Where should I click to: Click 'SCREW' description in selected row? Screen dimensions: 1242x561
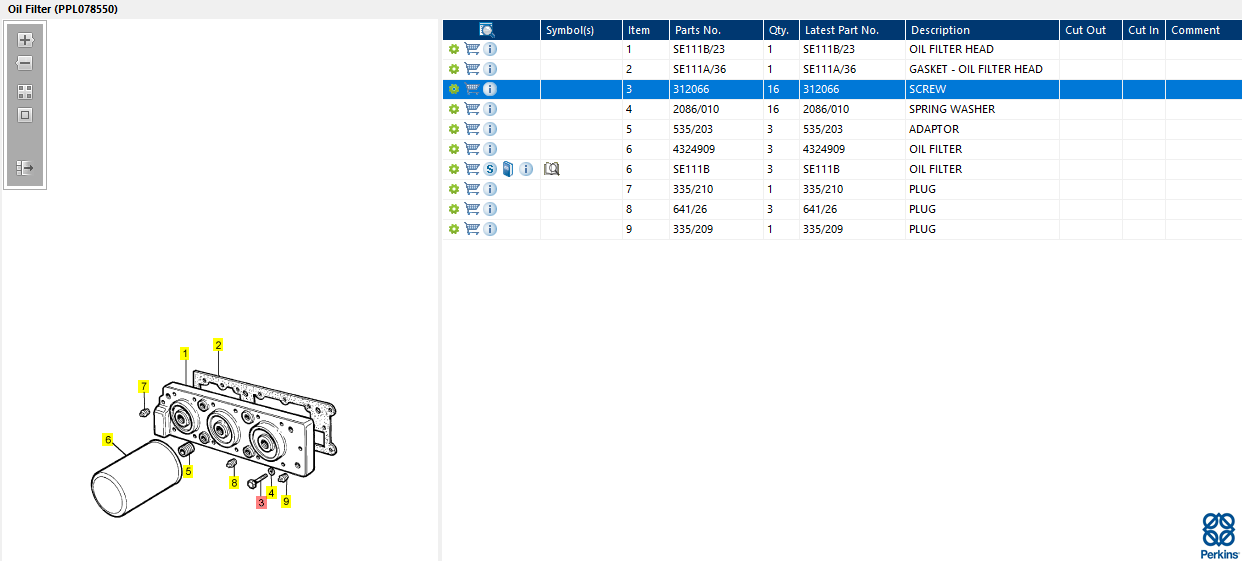click(x=927, y=89)
